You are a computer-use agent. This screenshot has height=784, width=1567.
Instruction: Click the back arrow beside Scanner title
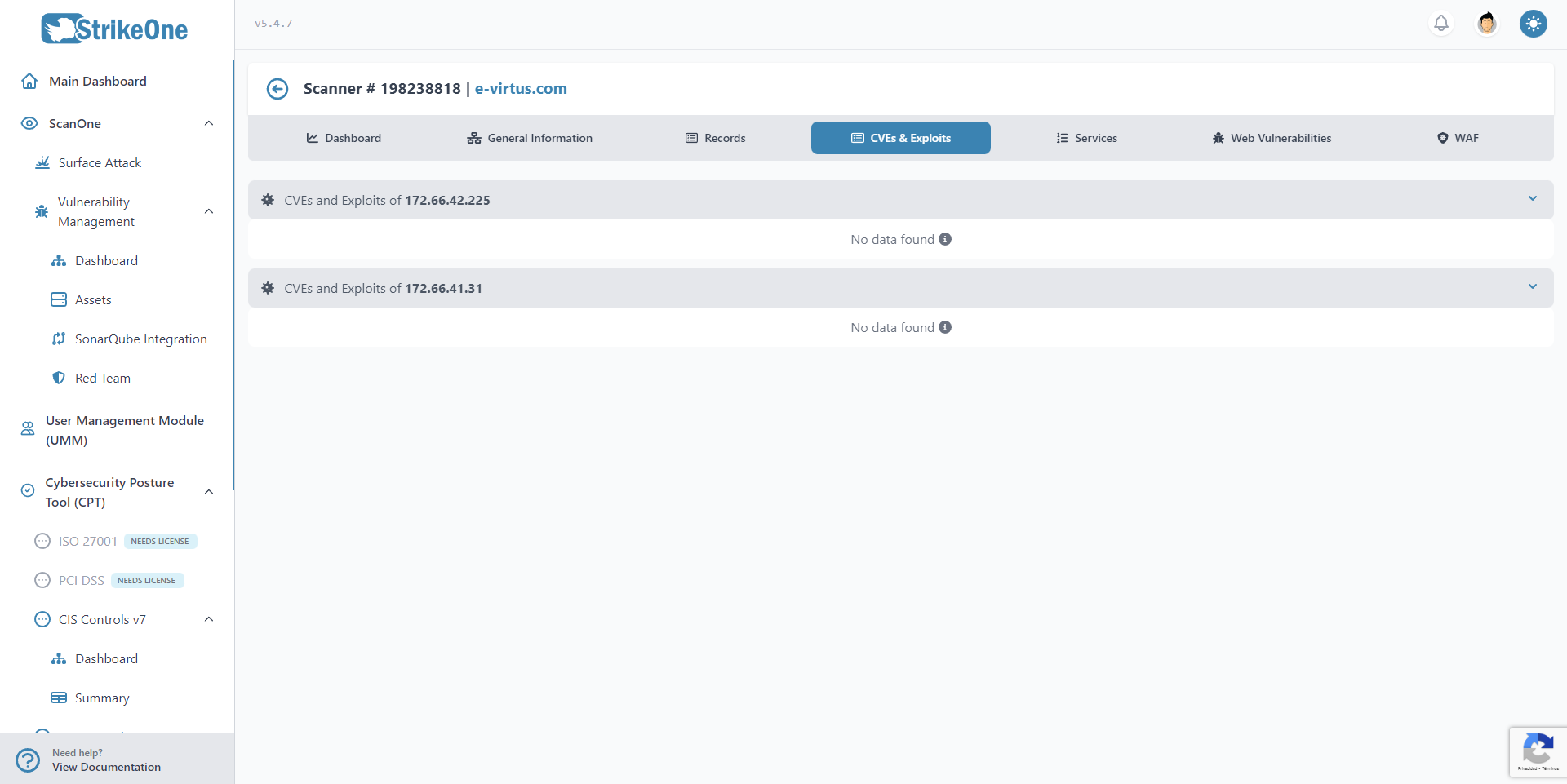(277, 89)
